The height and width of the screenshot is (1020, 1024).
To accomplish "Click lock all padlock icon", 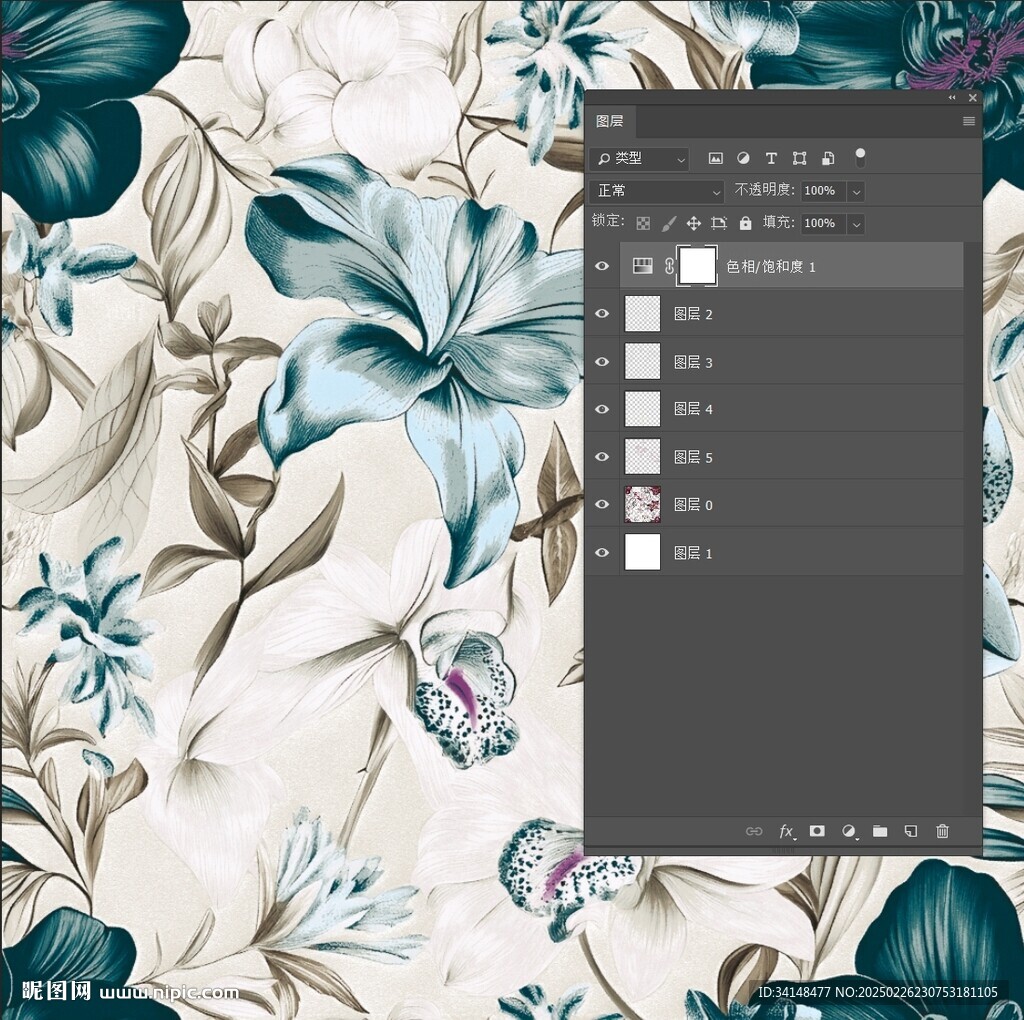I will (745, 223).
